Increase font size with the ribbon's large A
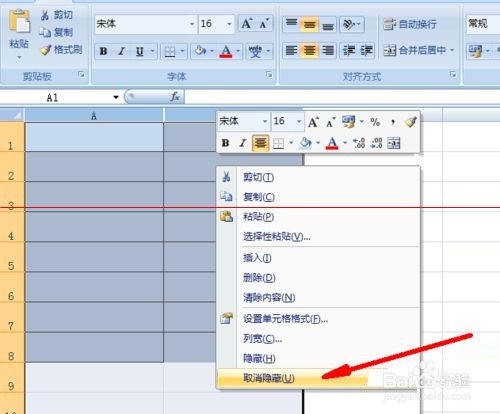The width and height of the screenshot is (500, 414). 247,24
